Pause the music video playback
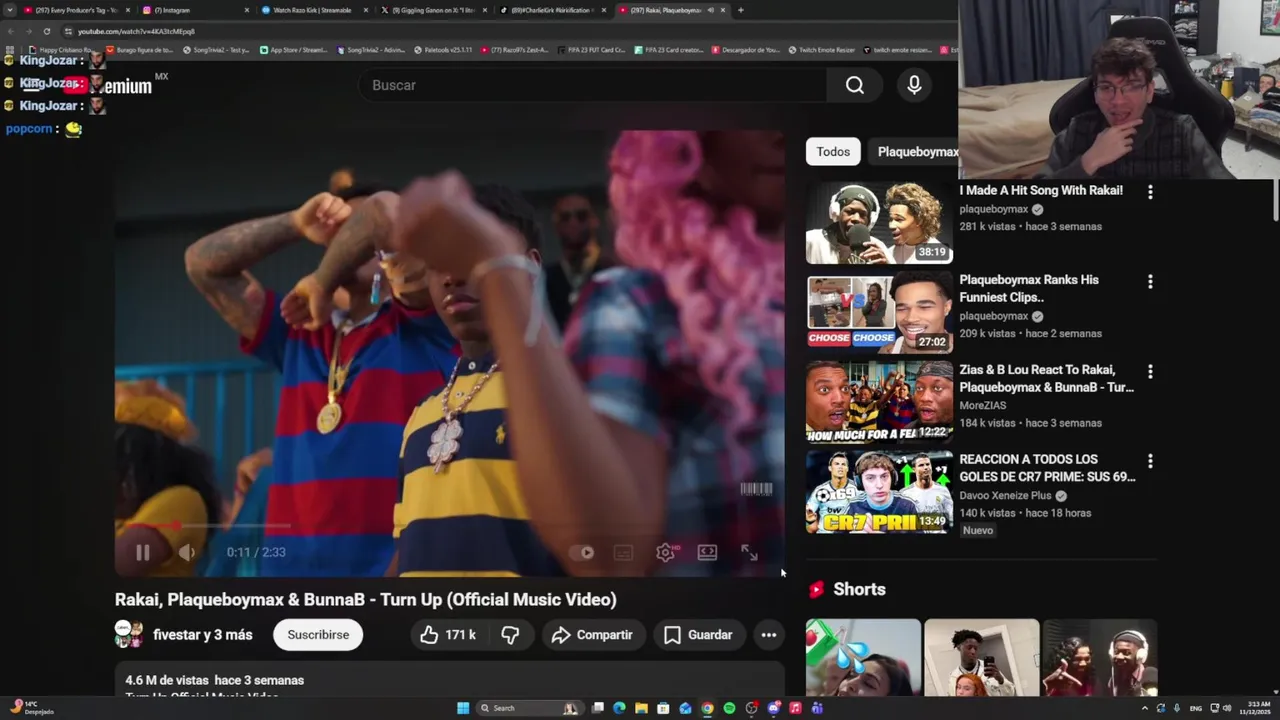 (x=142, y=552)
